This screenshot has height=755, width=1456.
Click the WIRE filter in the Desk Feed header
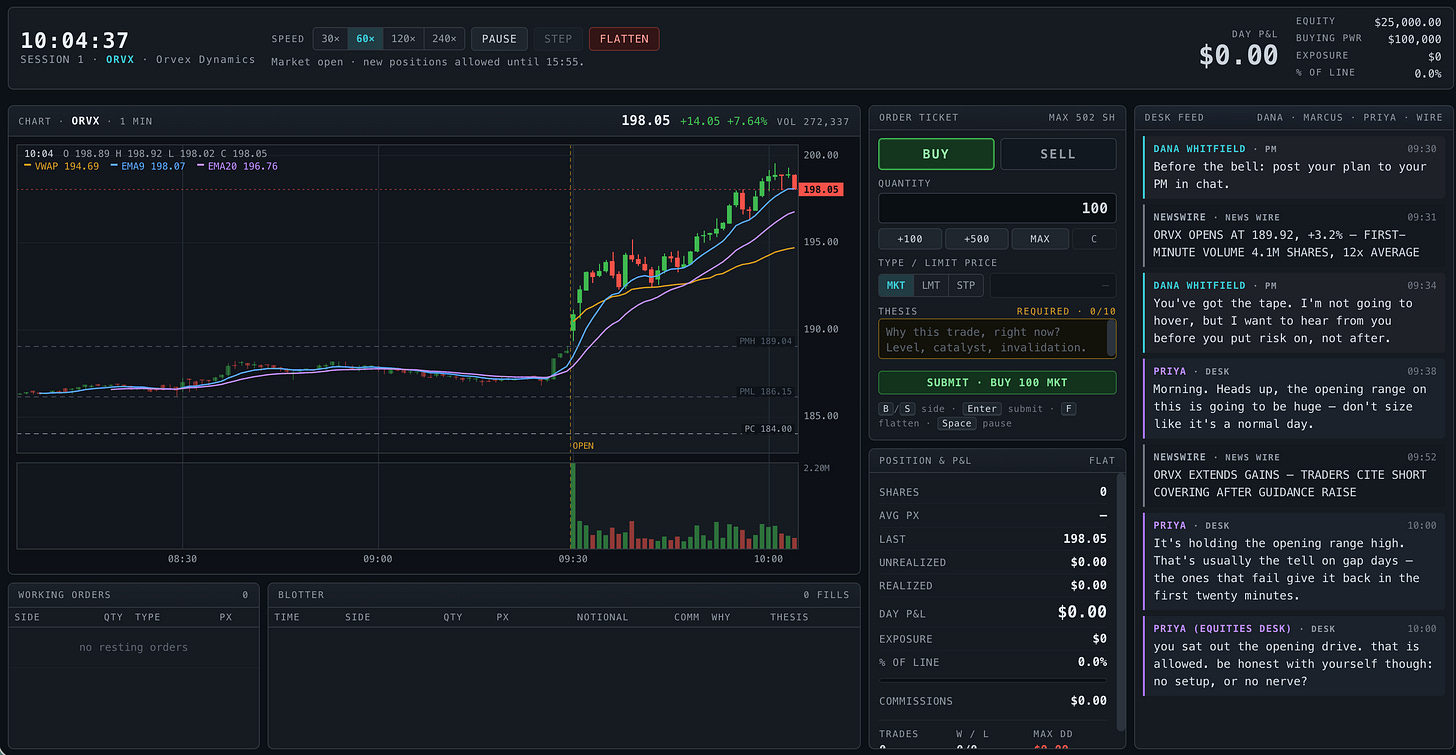[1429, 117]
